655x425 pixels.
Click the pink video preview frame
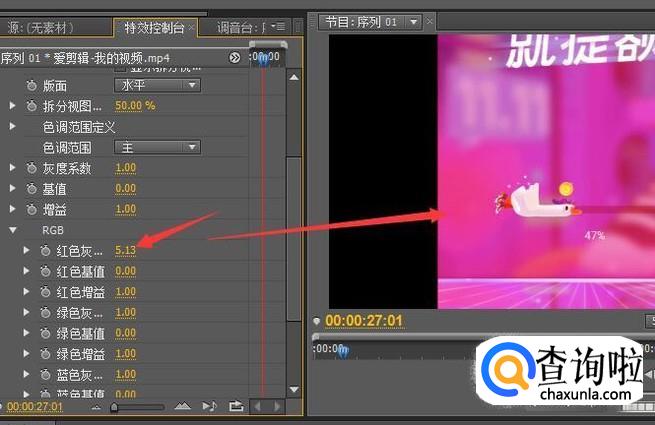(546, 171)
